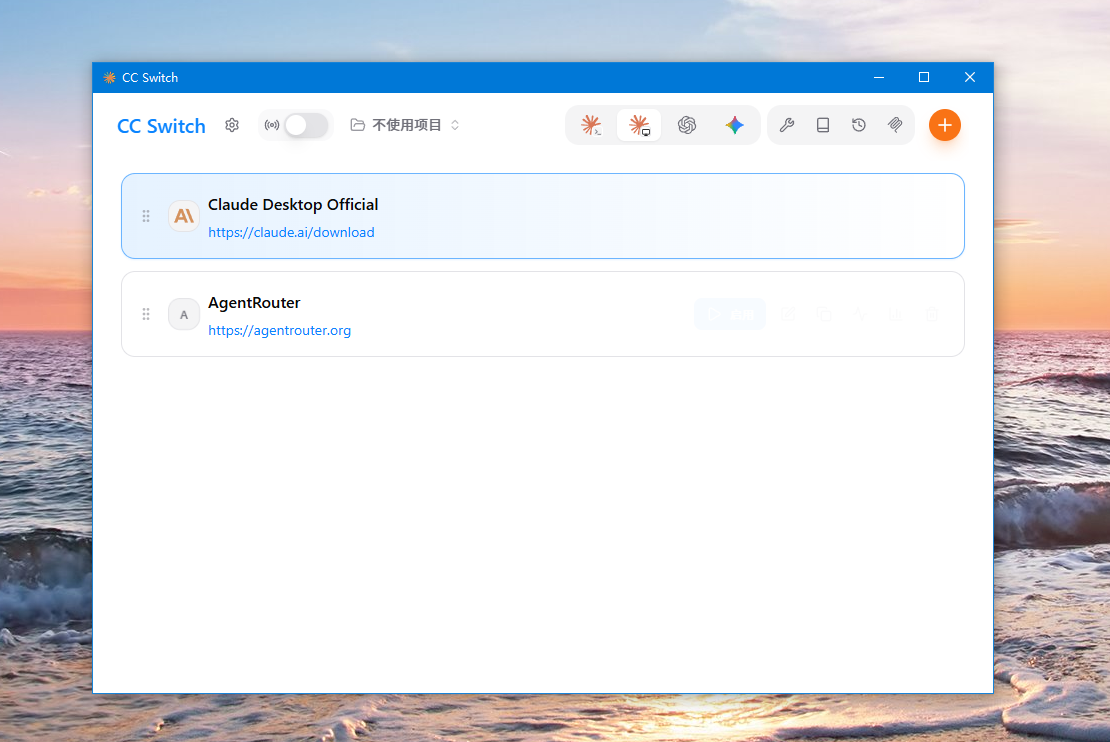Click the letter A avatar of AgentRouter
Screen dimensions: 1110x742
tap(184, 314)
